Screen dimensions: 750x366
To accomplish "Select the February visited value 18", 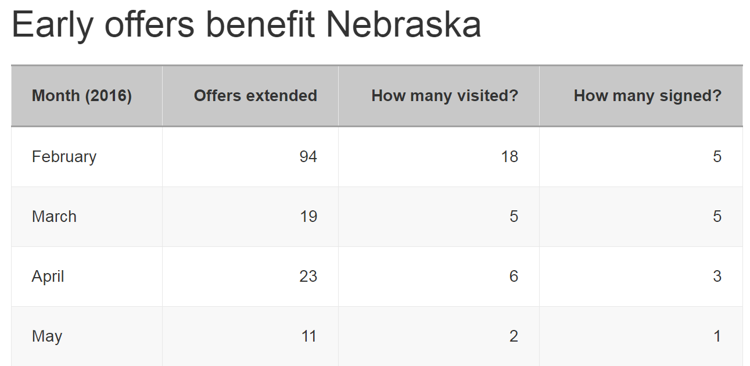I will coord(509,157).
